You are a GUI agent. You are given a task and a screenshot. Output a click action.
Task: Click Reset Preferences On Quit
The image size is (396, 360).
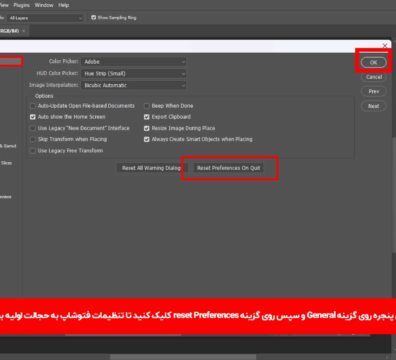point(228,168)
